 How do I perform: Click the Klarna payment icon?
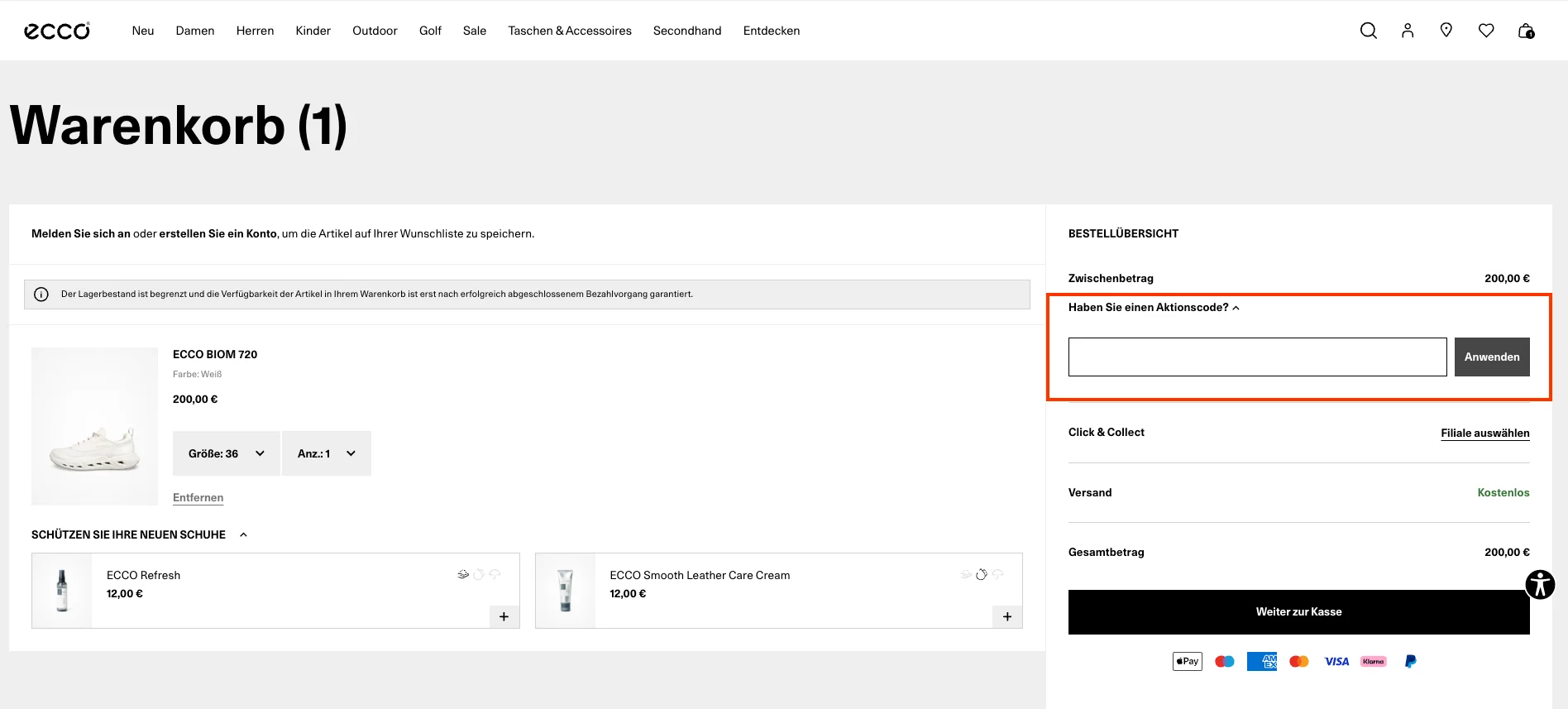coord(1374,661)
